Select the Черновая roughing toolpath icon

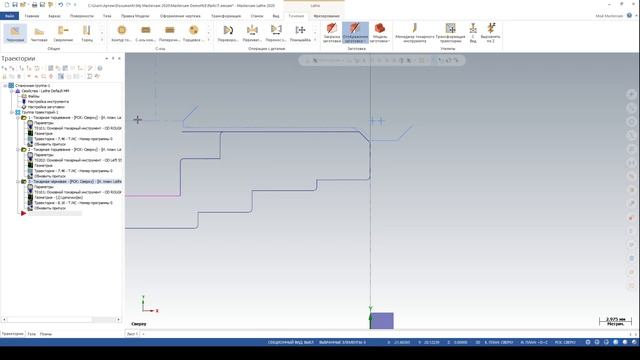click(x=15, y=33)
